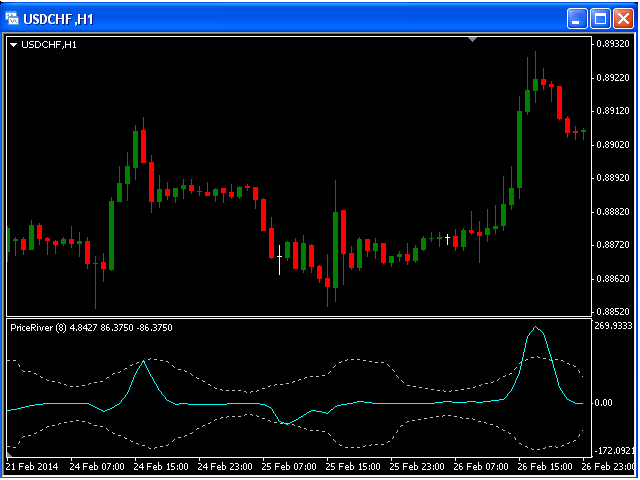Click the tall white doji candle near 25 Feb 07:00
The height and width of the screenshot is (480, 640).
tap(280, 260)
